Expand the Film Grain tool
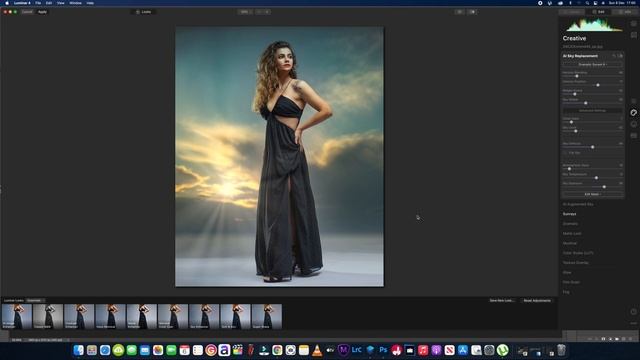The width and height of the screenshot is (640, 360). click(571, 282)
